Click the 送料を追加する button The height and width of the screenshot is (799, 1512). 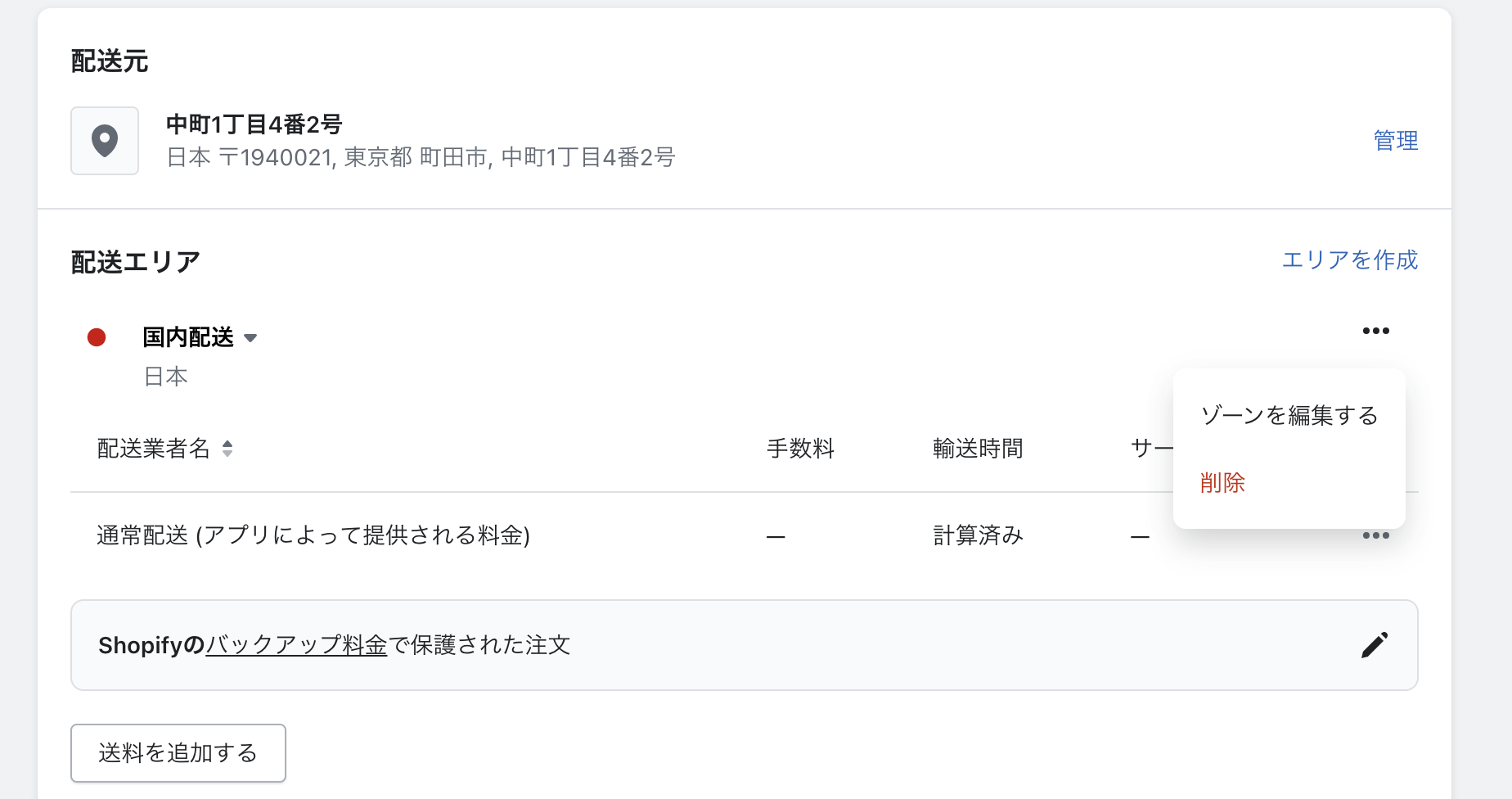[178, 753]
